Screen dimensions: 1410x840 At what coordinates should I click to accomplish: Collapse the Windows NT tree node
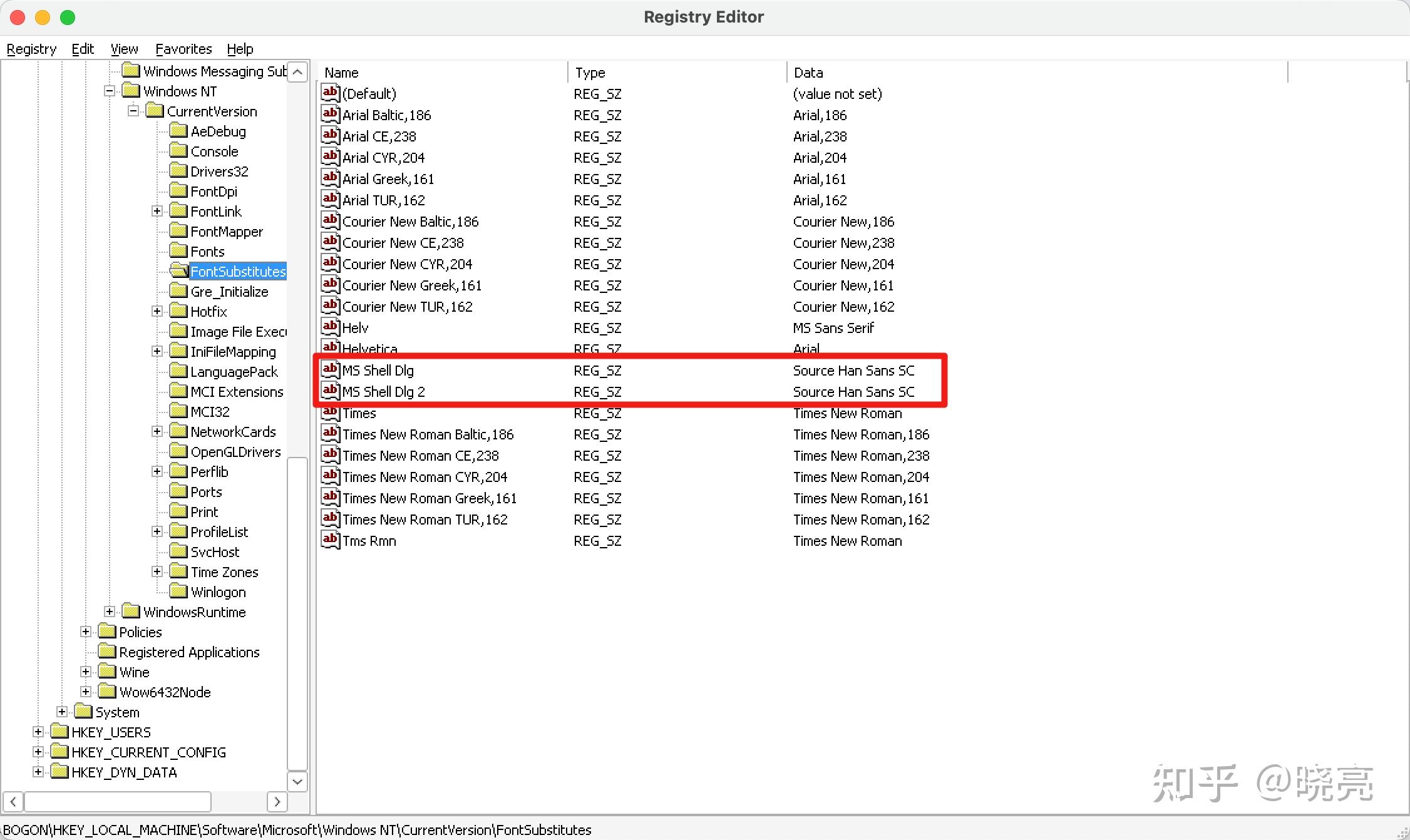110,91
